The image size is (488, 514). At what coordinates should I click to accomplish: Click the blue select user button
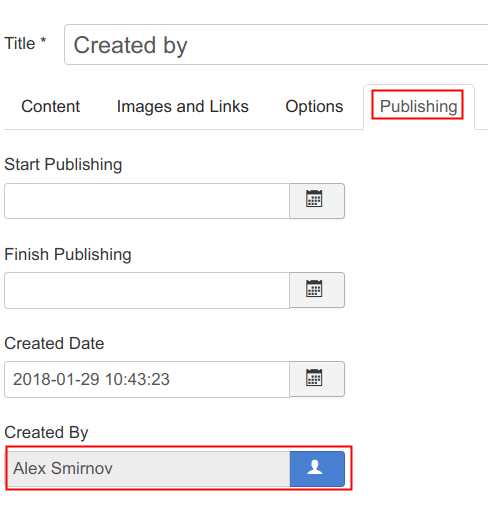317,468
